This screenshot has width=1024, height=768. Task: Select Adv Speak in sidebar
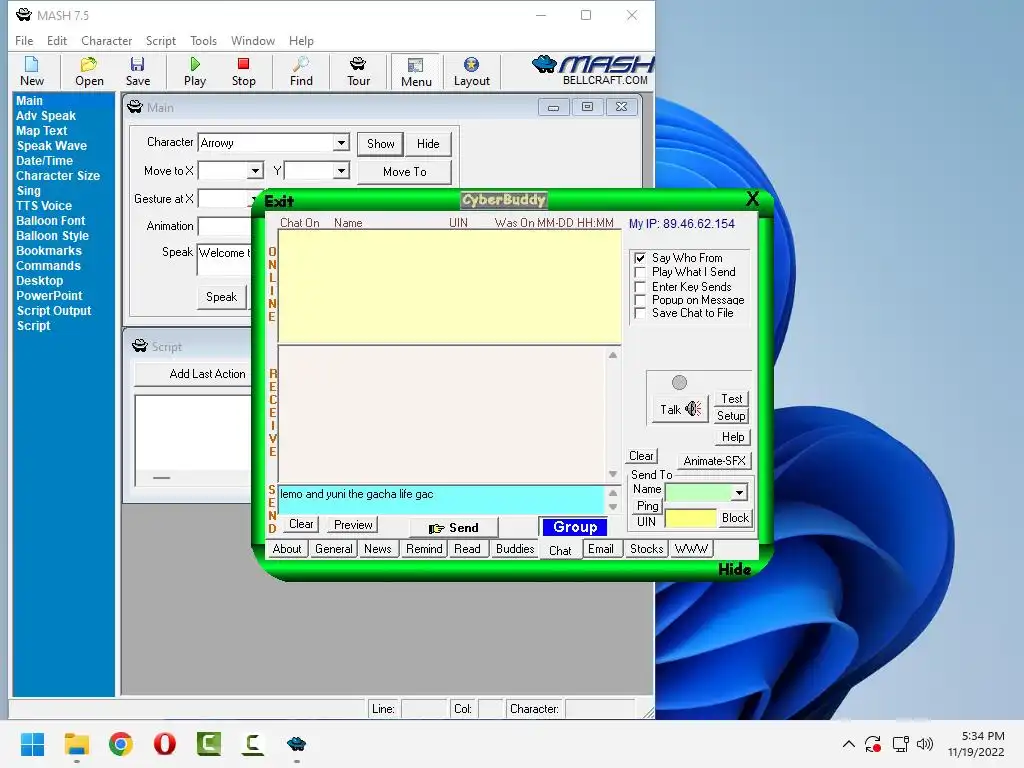(x=46, y=116)
